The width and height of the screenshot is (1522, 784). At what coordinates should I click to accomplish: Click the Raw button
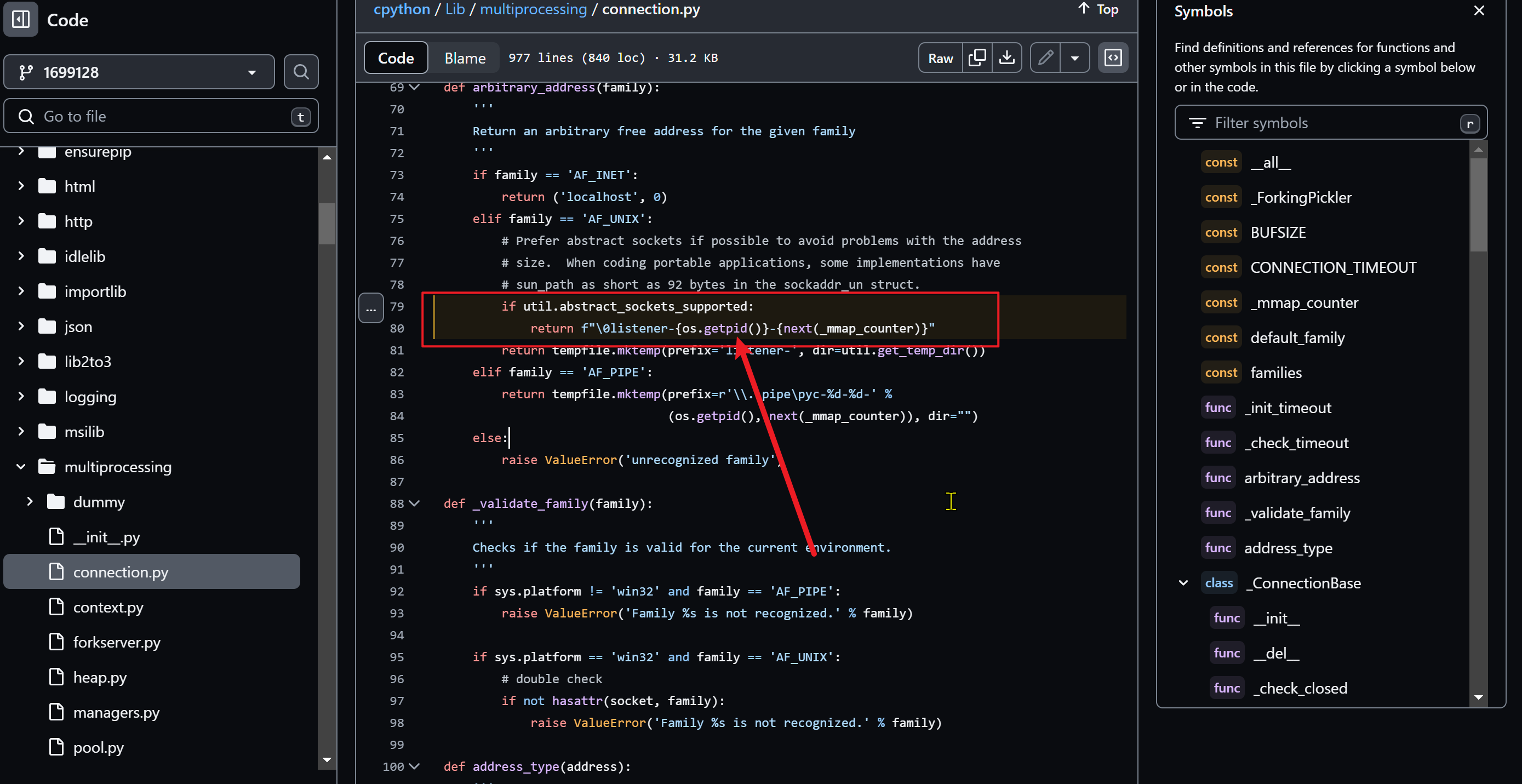[x=940, y=58]
